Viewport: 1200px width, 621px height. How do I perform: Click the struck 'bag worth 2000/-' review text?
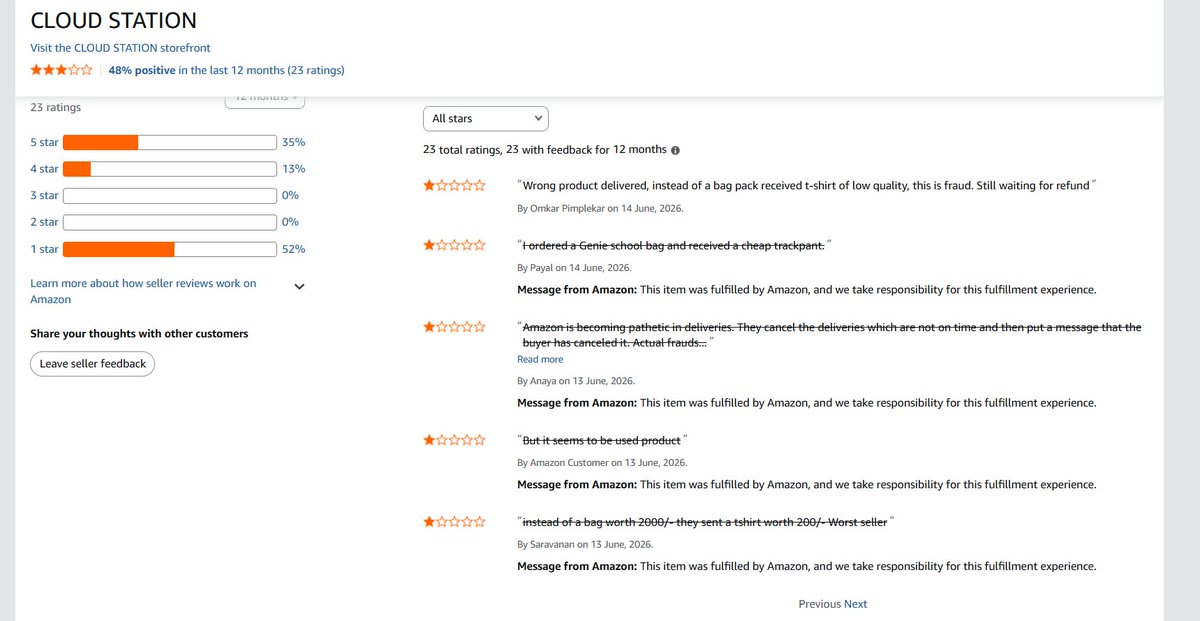click(x=705, y=522)
